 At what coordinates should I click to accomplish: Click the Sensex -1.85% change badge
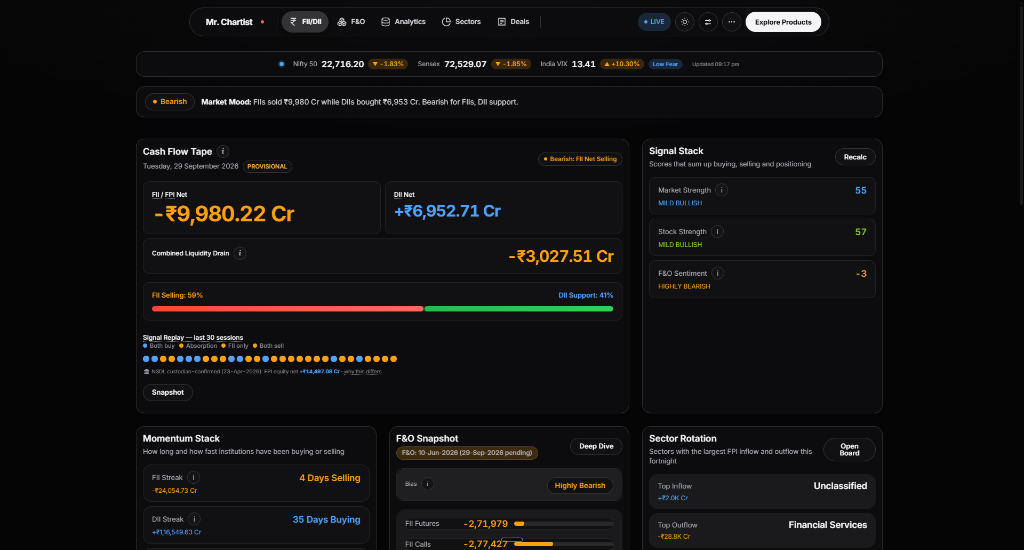511,64
